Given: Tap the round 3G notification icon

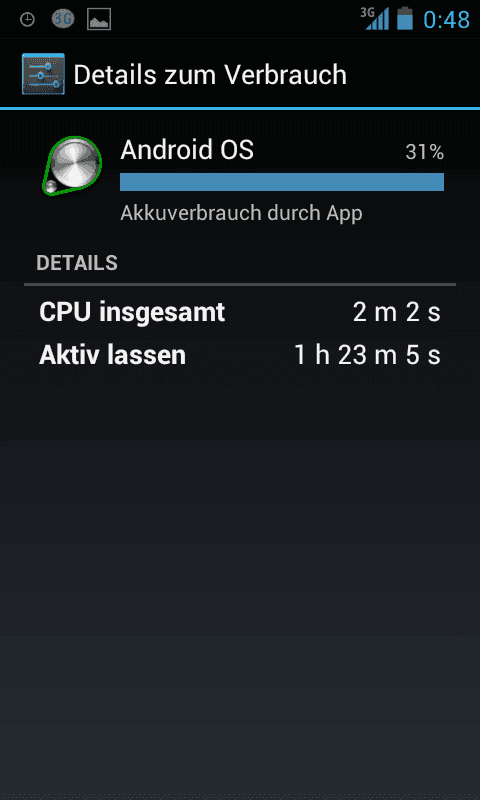Looking at the screenshot, I should click(x=63, y=19).
